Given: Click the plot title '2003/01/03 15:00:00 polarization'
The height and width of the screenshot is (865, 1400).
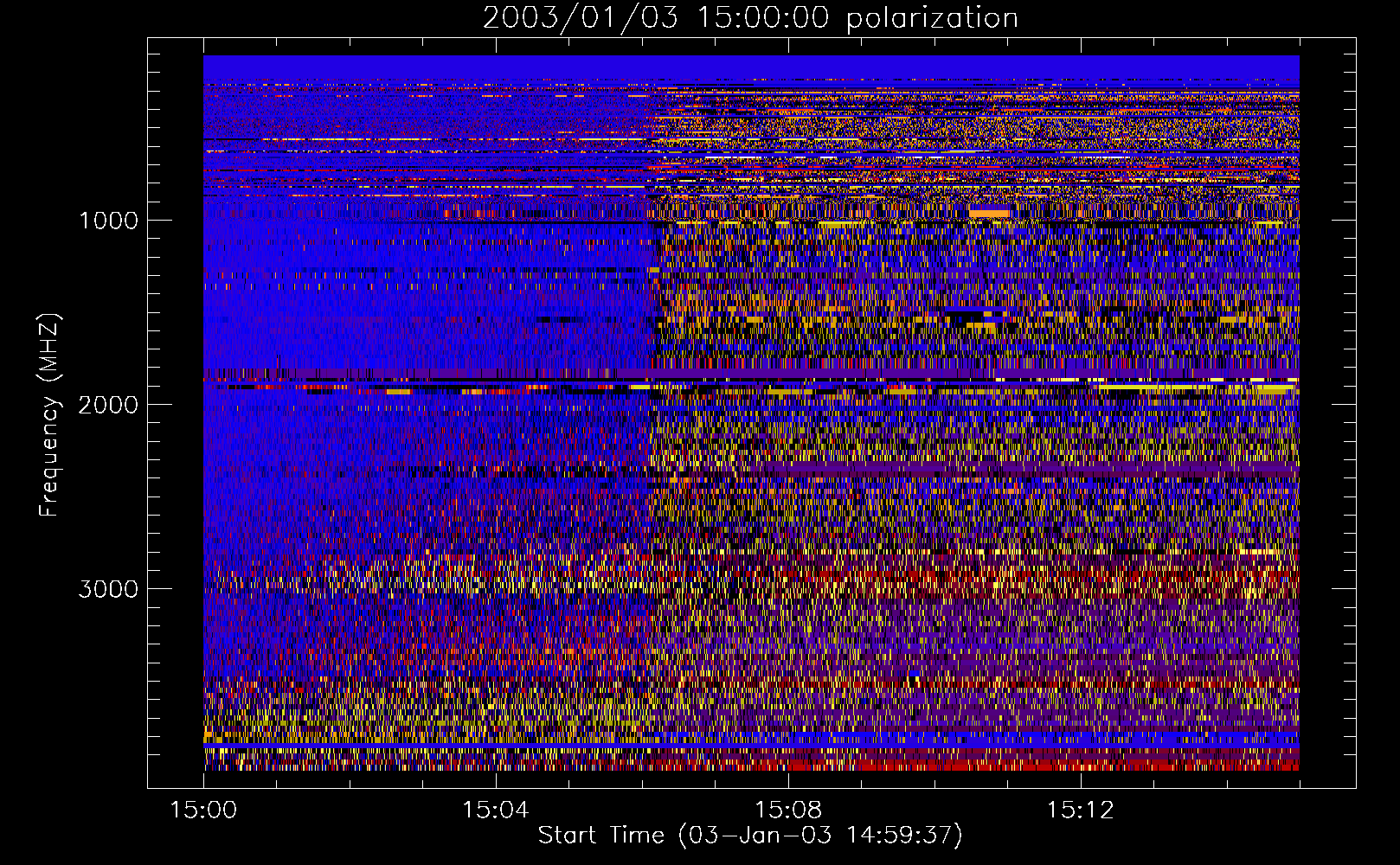Looking at the screenshot, I should 750,18.
